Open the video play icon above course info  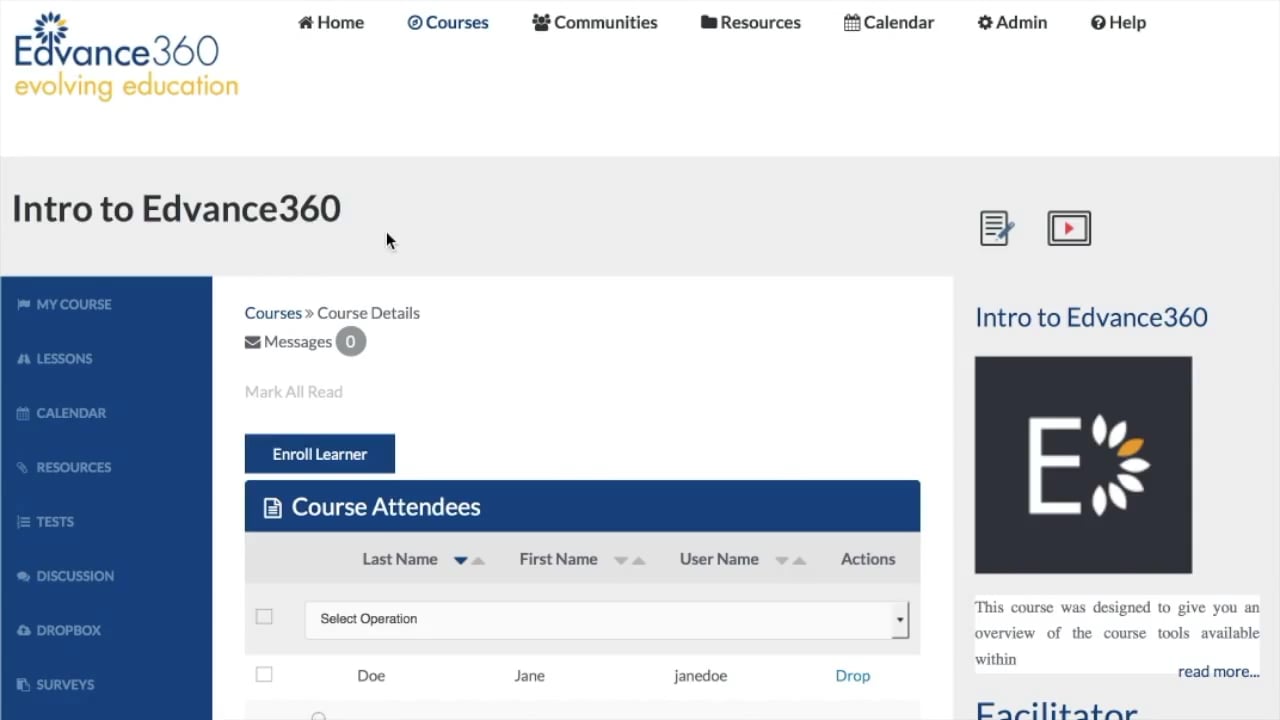pyautogui.click(x=1069, y=228)
